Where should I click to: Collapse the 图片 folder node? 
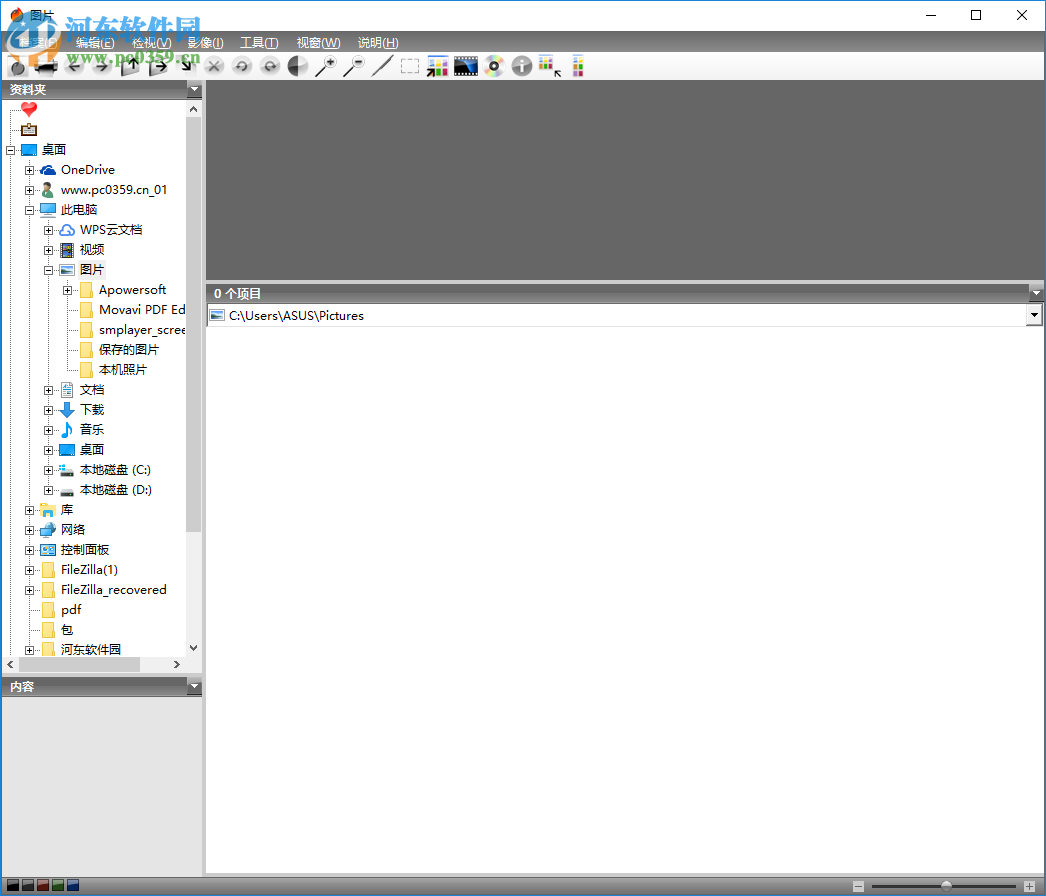point(49,270)
